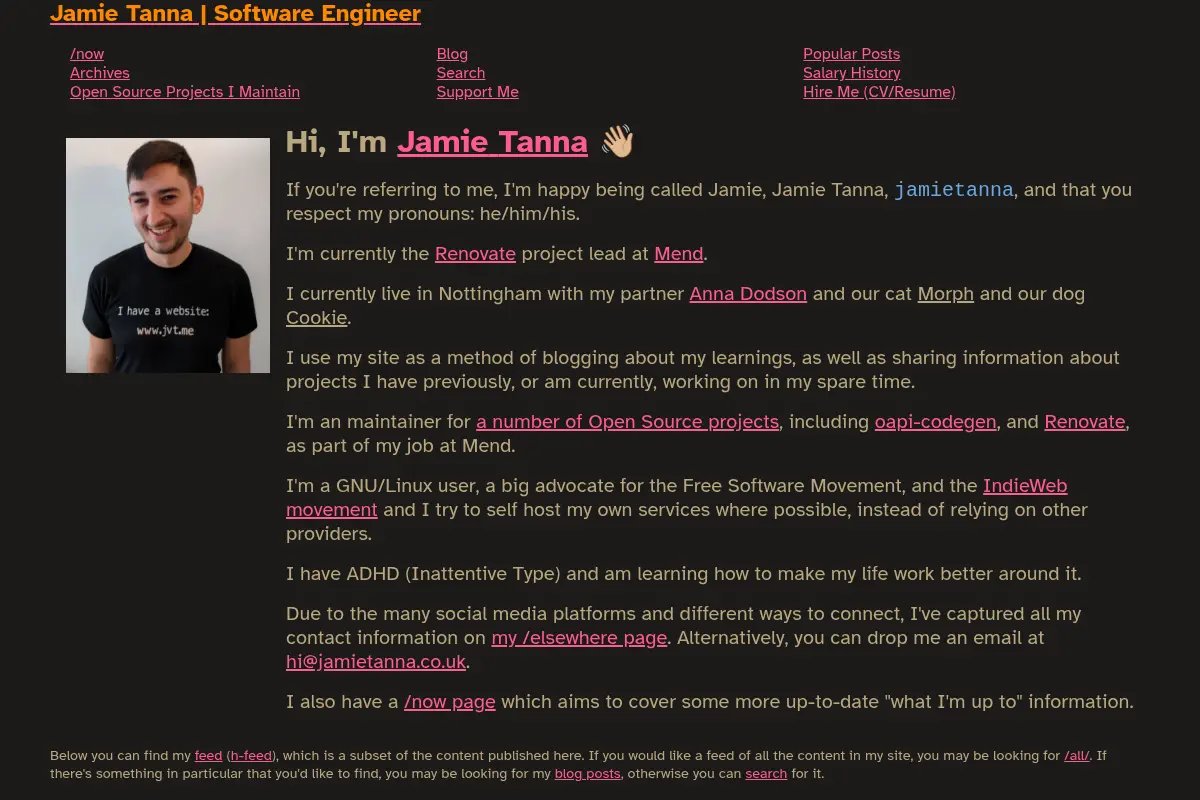
Task: Open Renovate link in maintainer paragraph
Action: (1085, 422)
